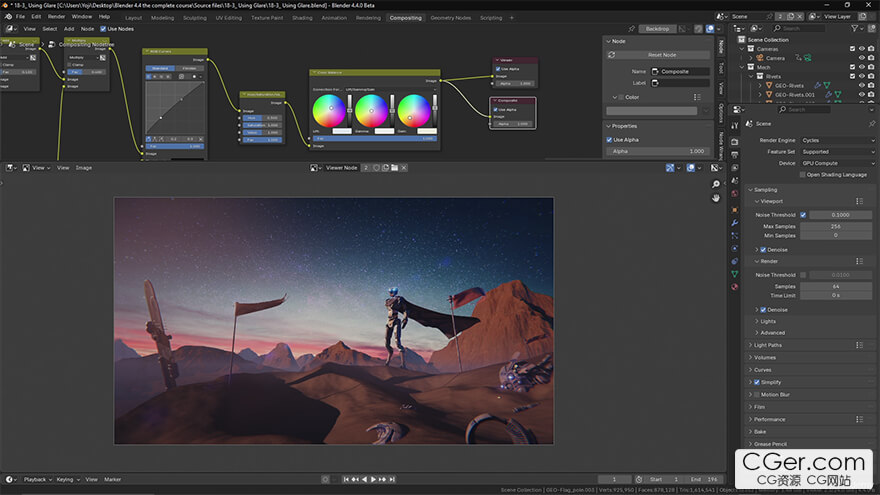Open the Modifiers wrench properties tab
Screen dimensions: 880x495
tap(735, 223)
